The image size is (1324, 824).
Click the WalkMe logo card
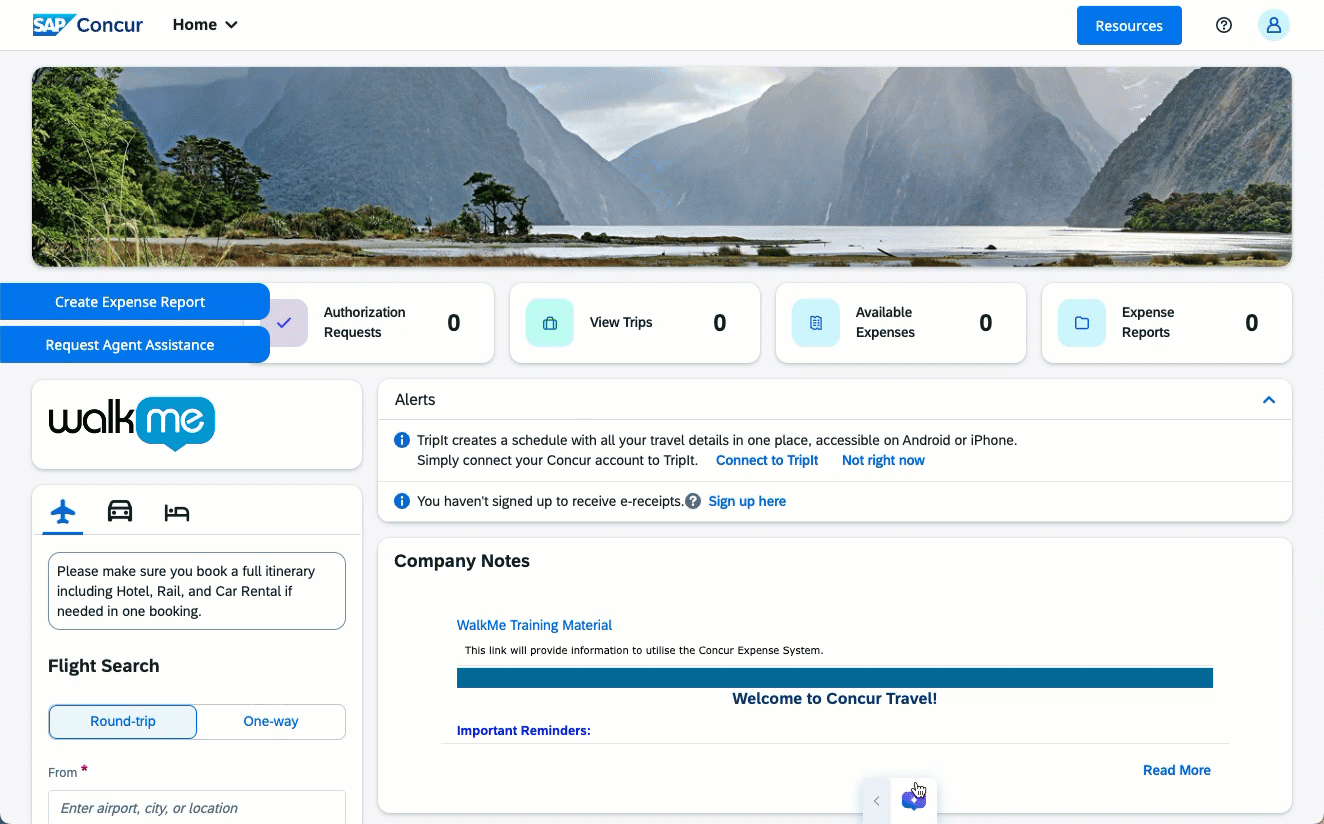(x=197, y=424)
